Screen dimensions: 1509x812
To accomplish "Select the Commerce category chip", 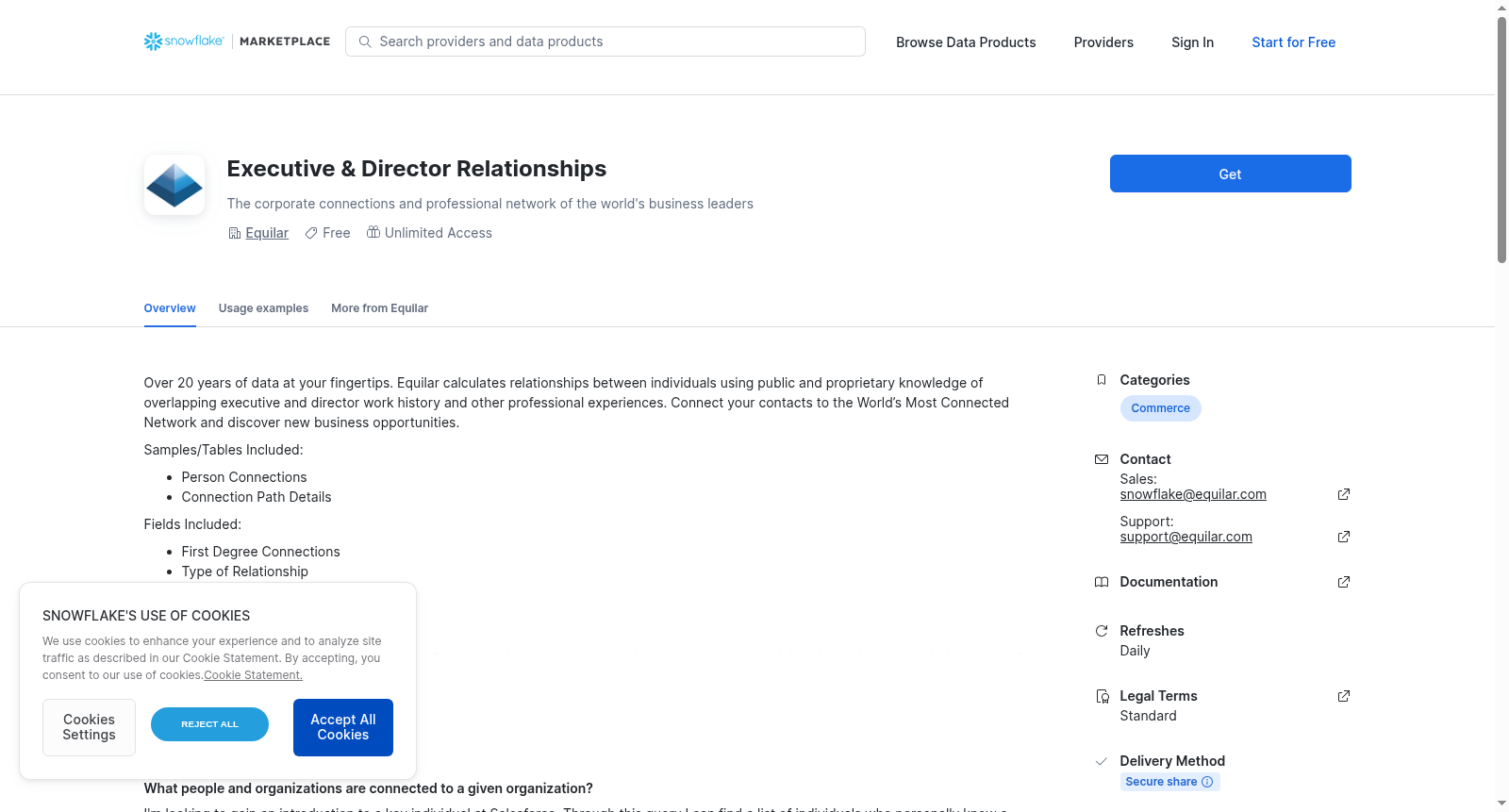I will click(x=1160, y=408).
